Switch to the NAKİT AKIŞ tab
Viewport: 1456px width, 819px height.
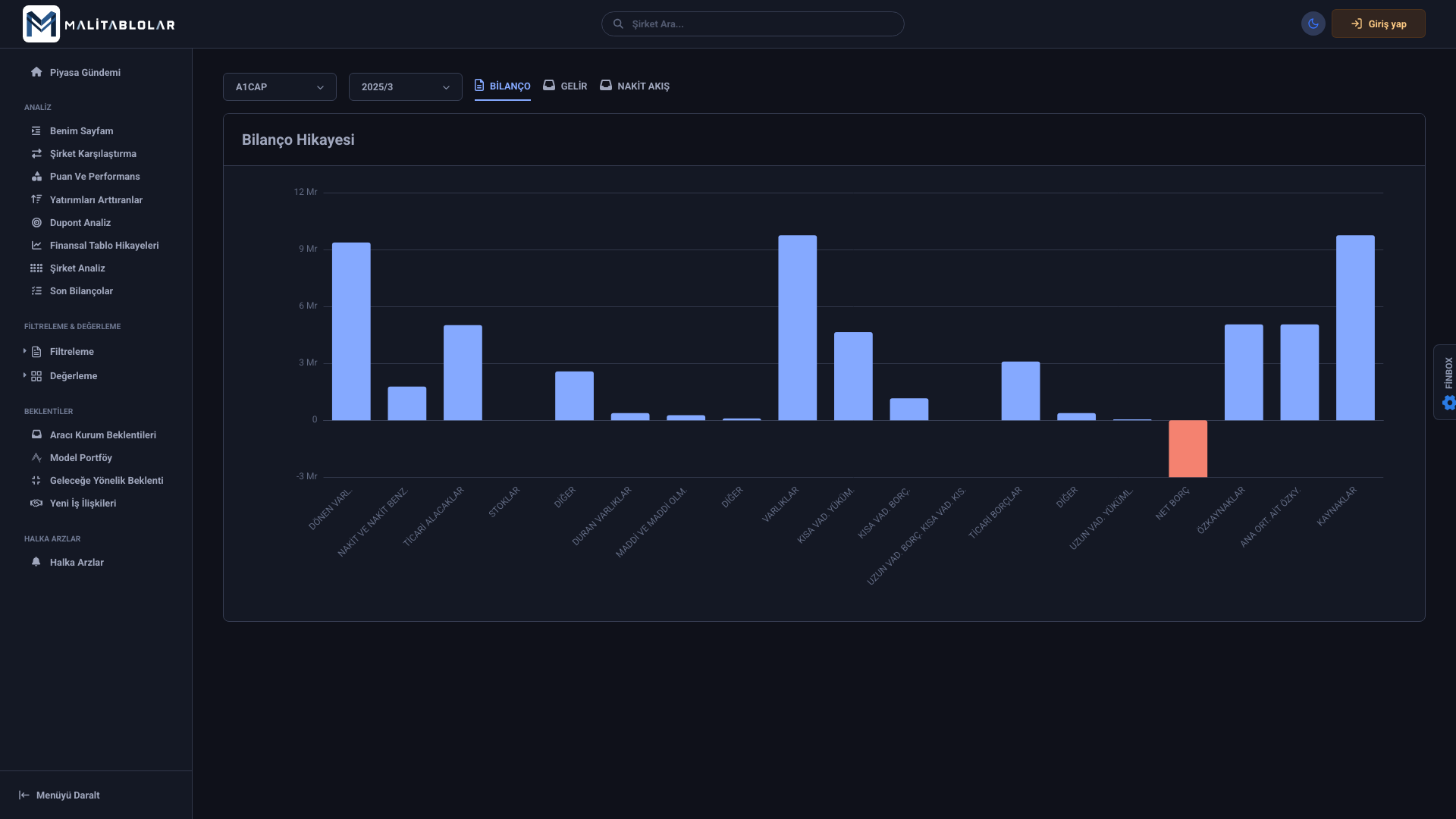pyautogui.click(x=635, y=86)
